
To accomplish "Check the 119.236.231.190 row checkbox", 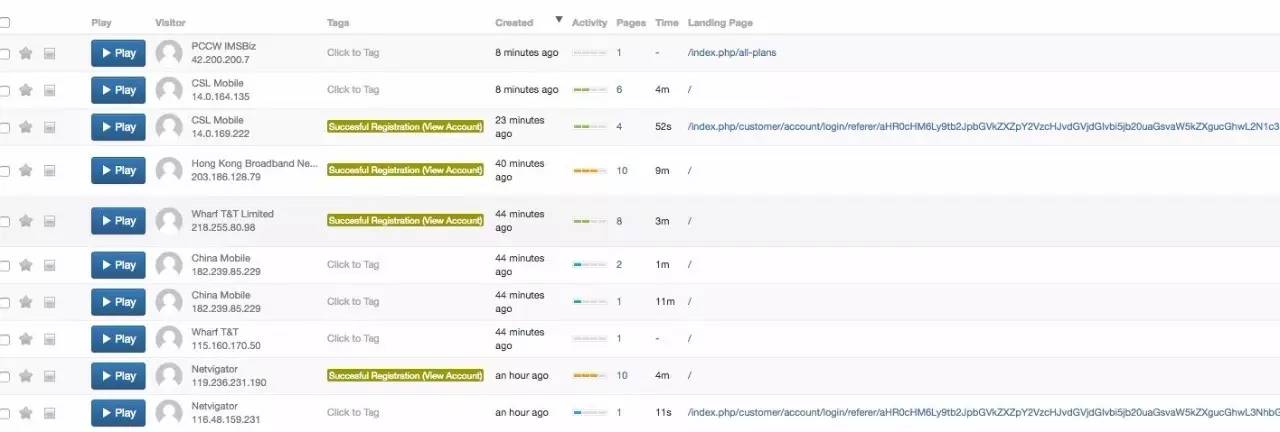I will (x=4, y=376).
